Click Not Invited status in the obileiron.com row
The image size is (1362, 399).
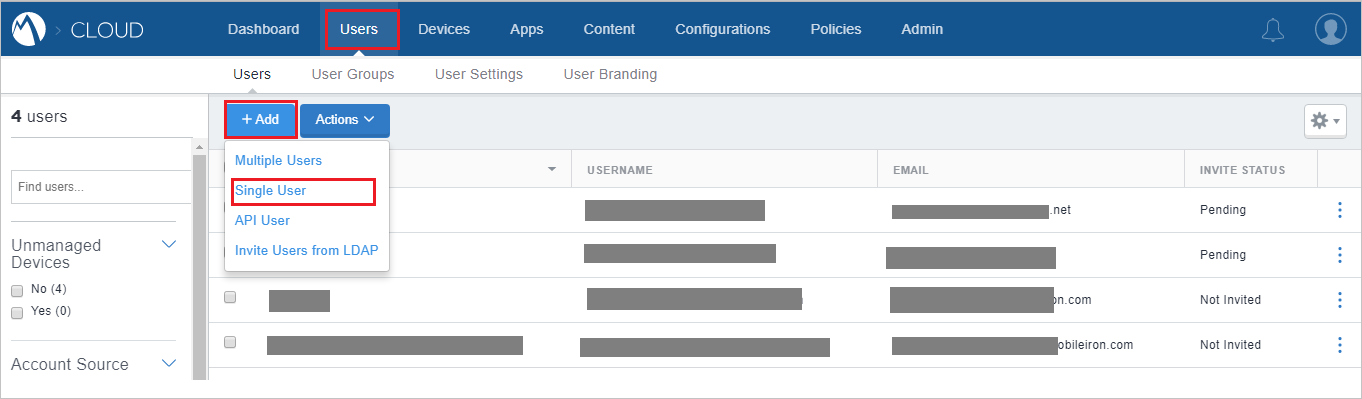click(1230, 345)
